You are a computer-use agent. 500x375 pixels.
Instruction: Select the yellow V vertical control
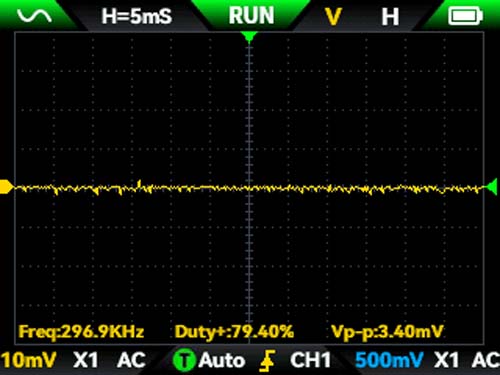[x=333, y=16]
